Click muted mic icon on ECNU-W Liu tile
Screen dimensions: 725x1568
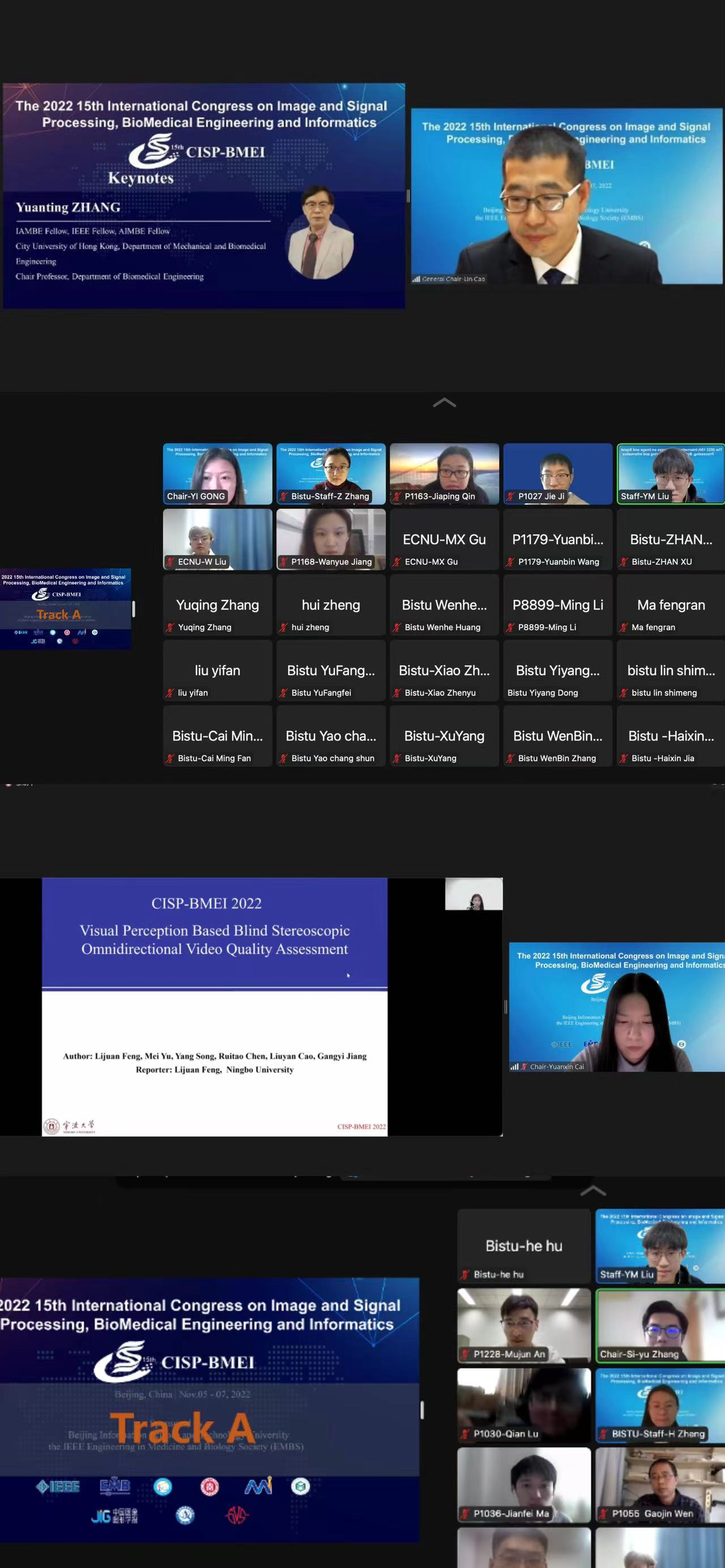click(170, 562)
